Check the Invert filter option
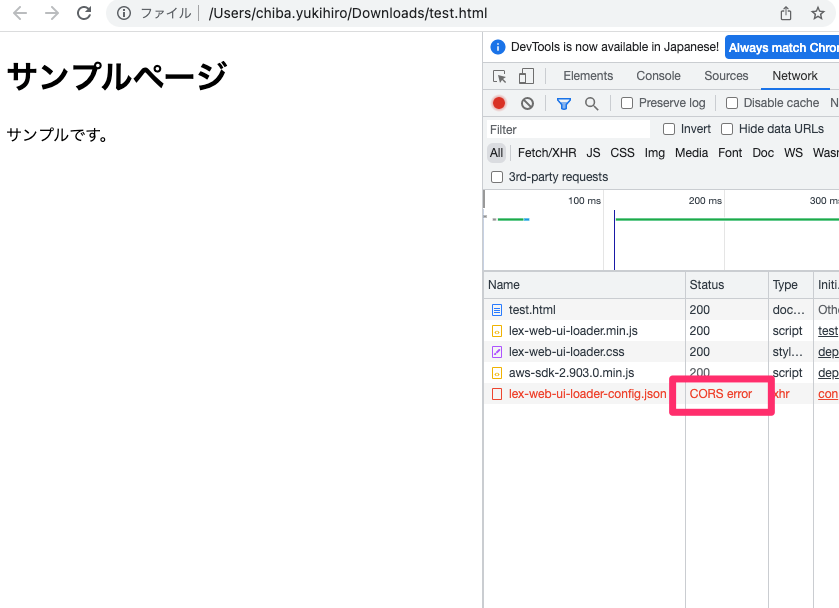 click(668, 129)
